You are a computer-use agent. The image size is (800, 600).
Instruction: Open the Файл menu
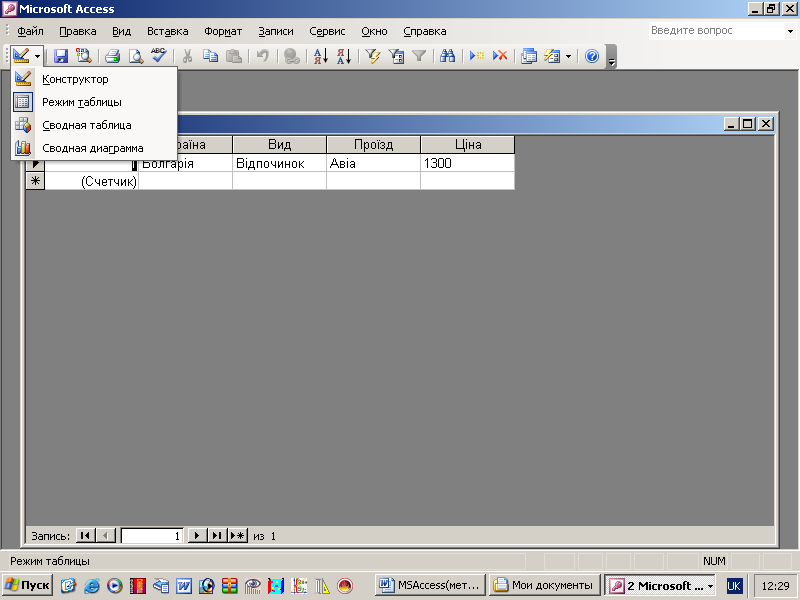pos(30,31)
